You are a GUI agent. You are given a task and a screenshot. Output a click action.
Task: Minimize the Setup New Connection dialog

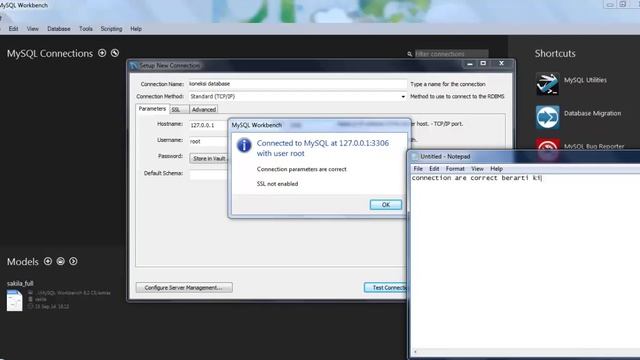470,64
